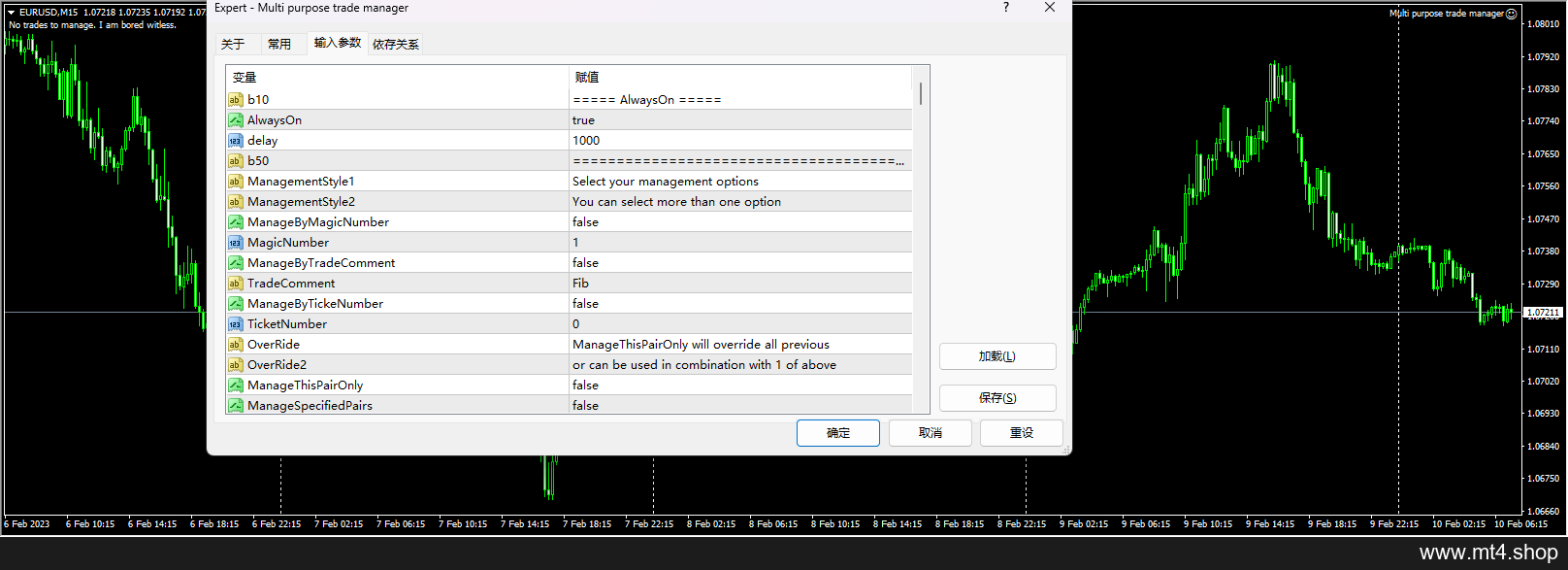Click the MagicNumber value 1
Image resolution: width=1568 pixels, height=570 pixels.
(x=575, y=243)
